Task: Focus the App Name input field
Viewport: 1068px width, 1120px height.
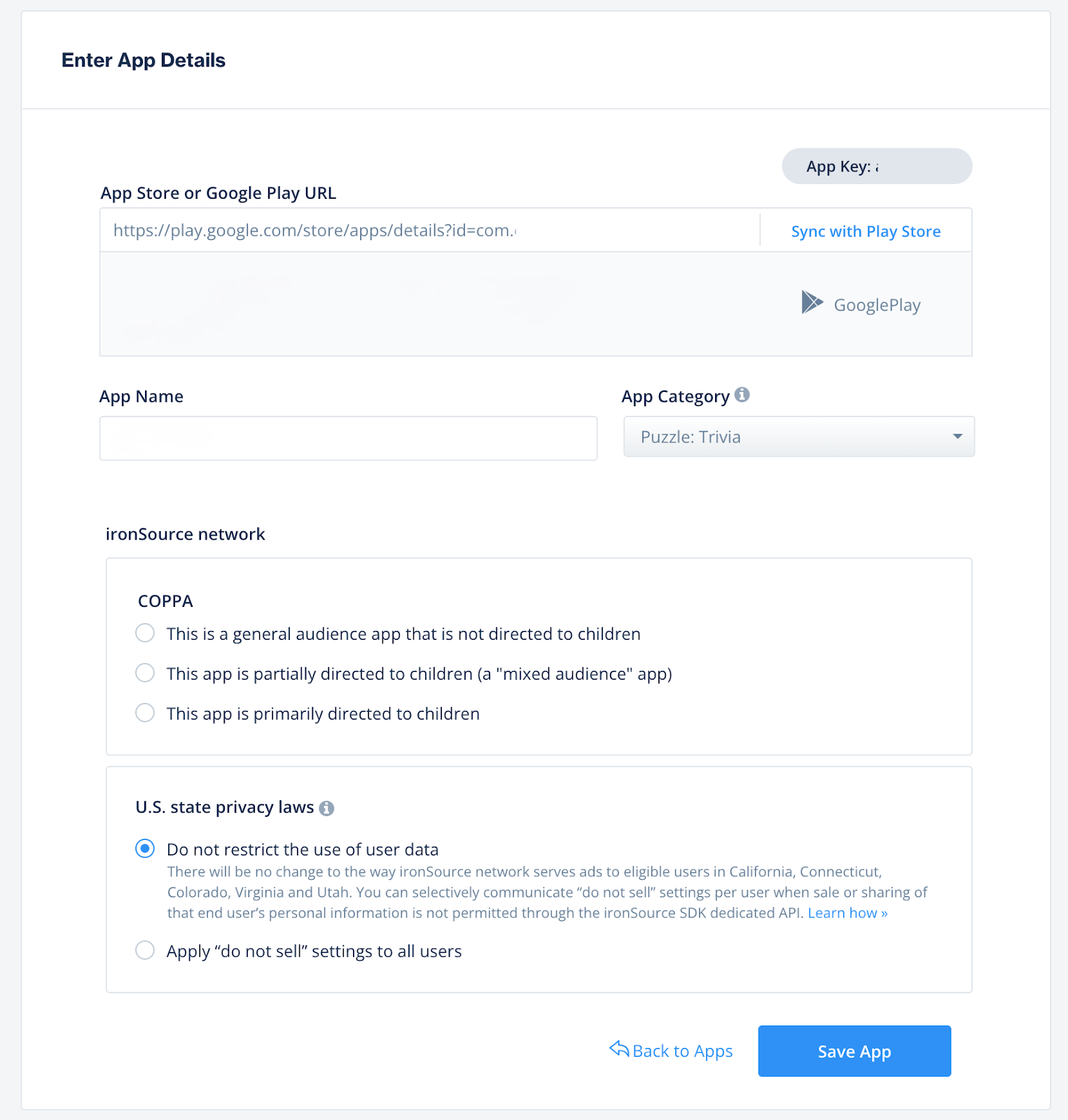Action: point(348,438)
